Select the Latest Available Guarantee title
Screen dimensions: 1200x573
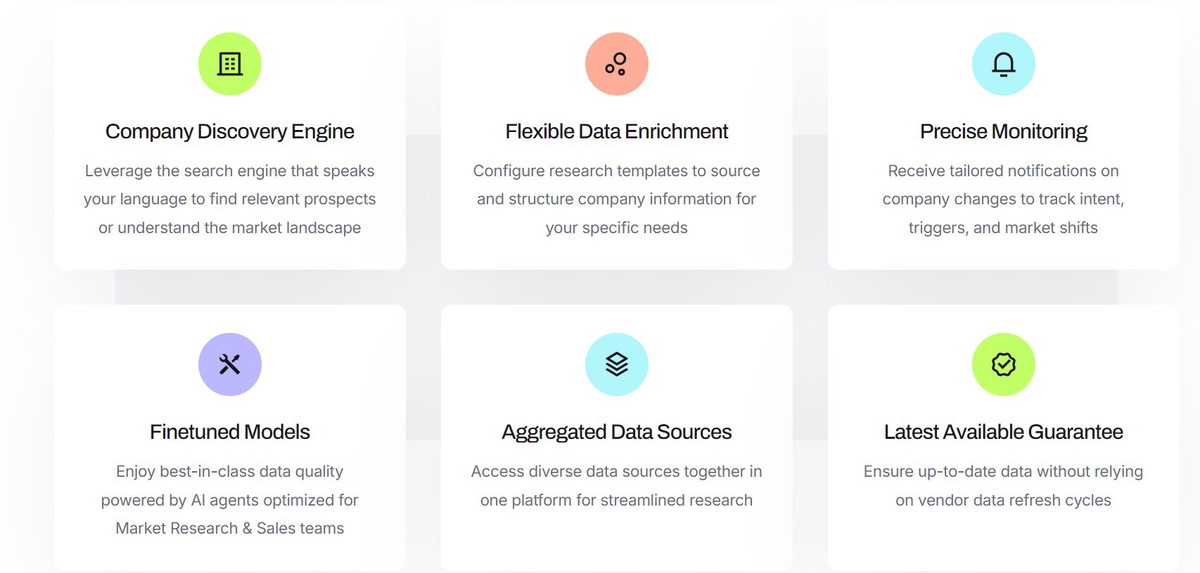pyautogui.click(x=1003, y=432)
